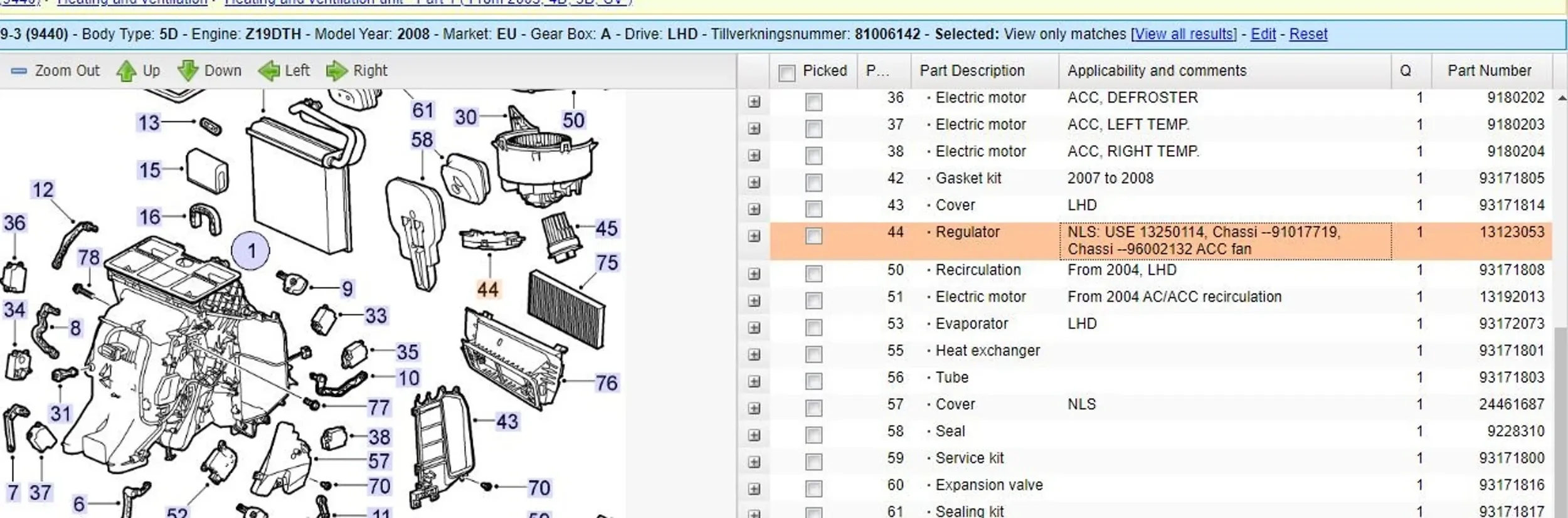Expand row for part 56 Tube

pyautogui.click(x=754, y=381)
